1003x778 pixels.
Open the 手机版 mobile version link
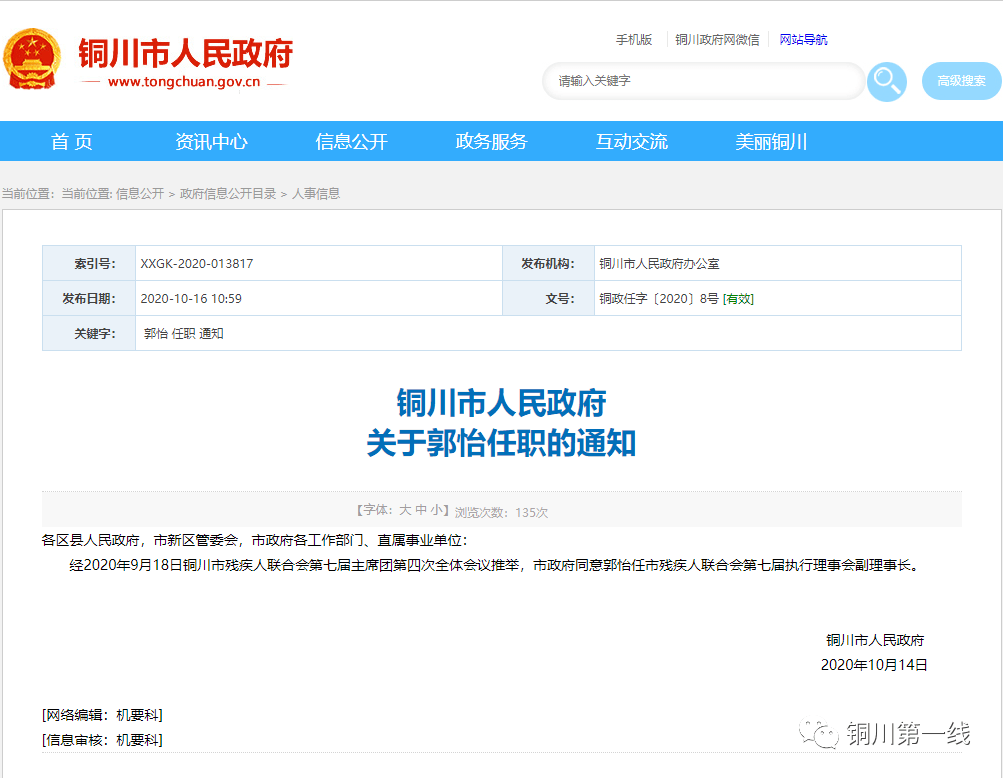tap(633, 40)
